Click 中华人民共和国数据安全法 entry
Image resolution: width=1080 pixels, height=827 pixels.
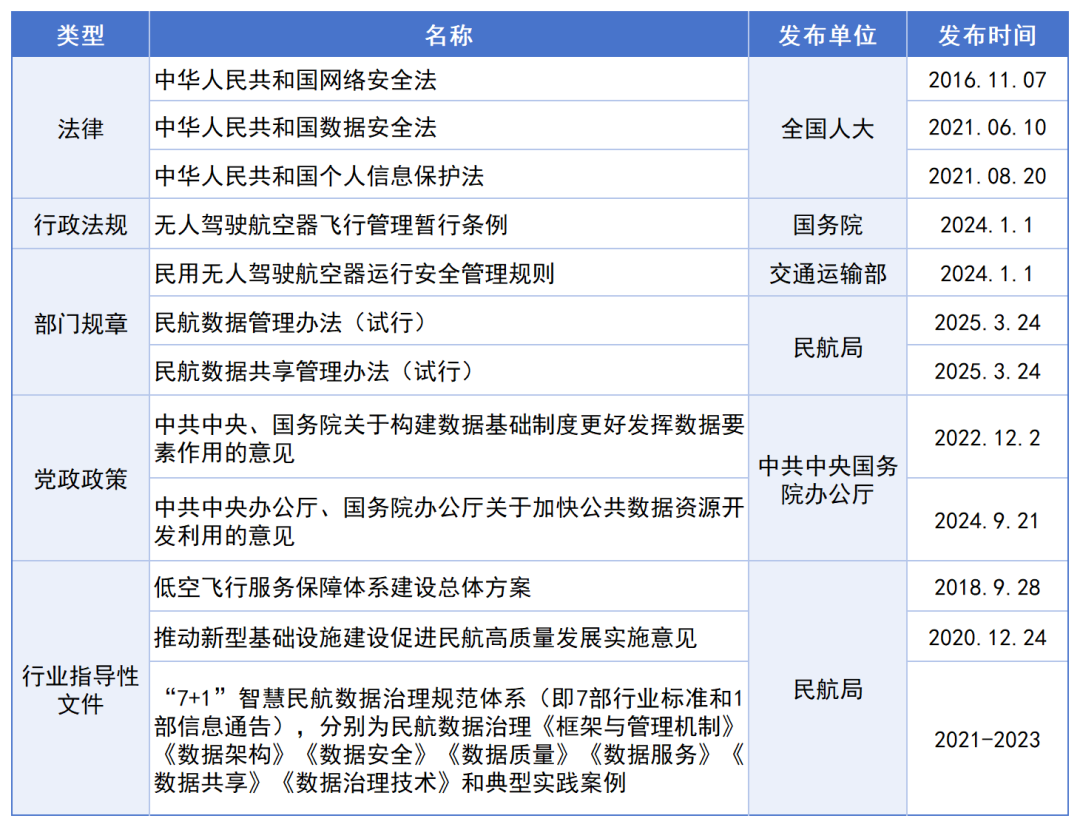tap(296, 128)
